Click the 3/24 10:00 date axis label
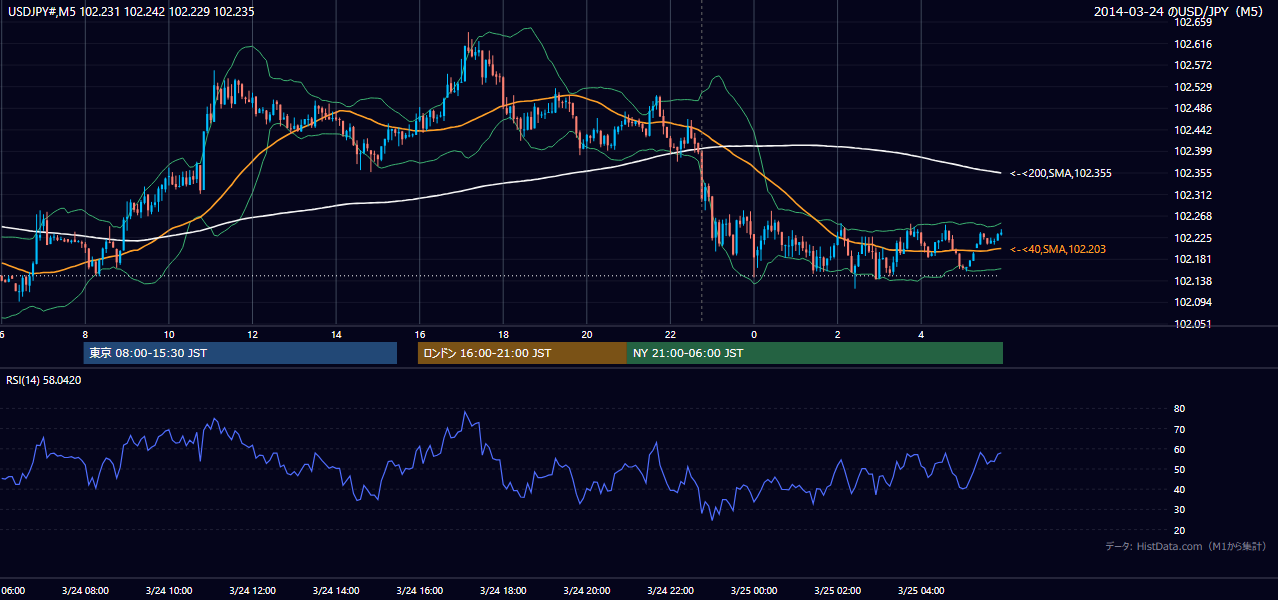This screenshot has height=600, width=1278. (x=168, y=591)
